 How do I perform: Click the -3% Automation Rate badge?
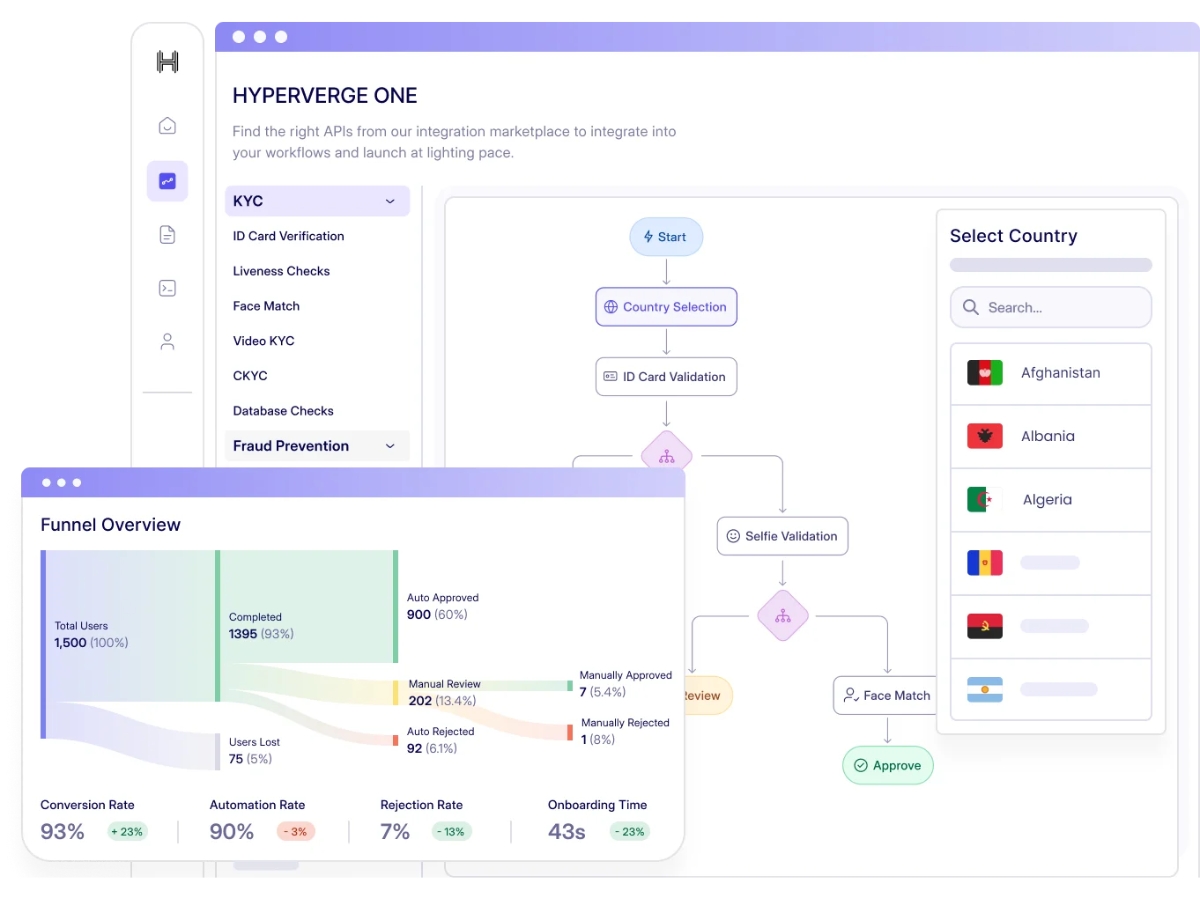click(x=294, y=831)
